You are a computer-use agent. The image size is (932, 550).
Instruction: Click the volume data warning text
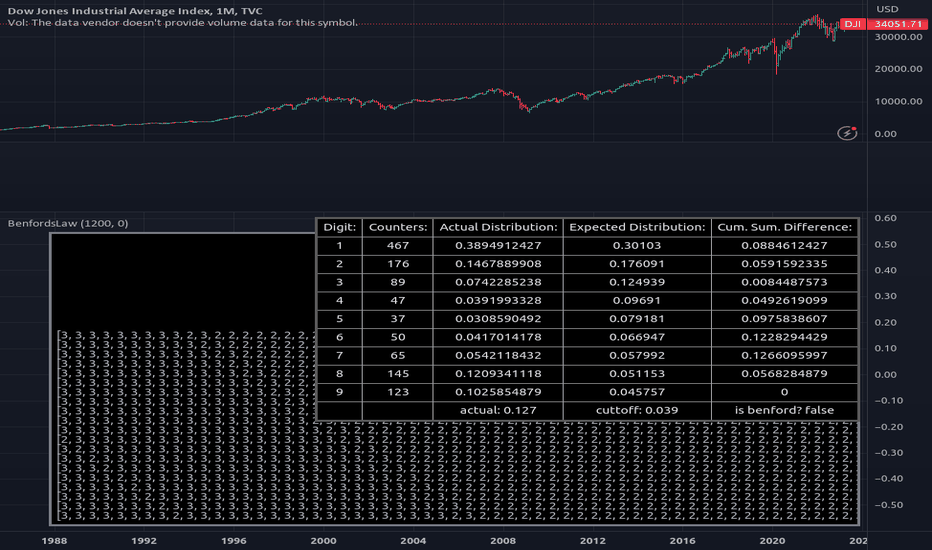[183, 23]
